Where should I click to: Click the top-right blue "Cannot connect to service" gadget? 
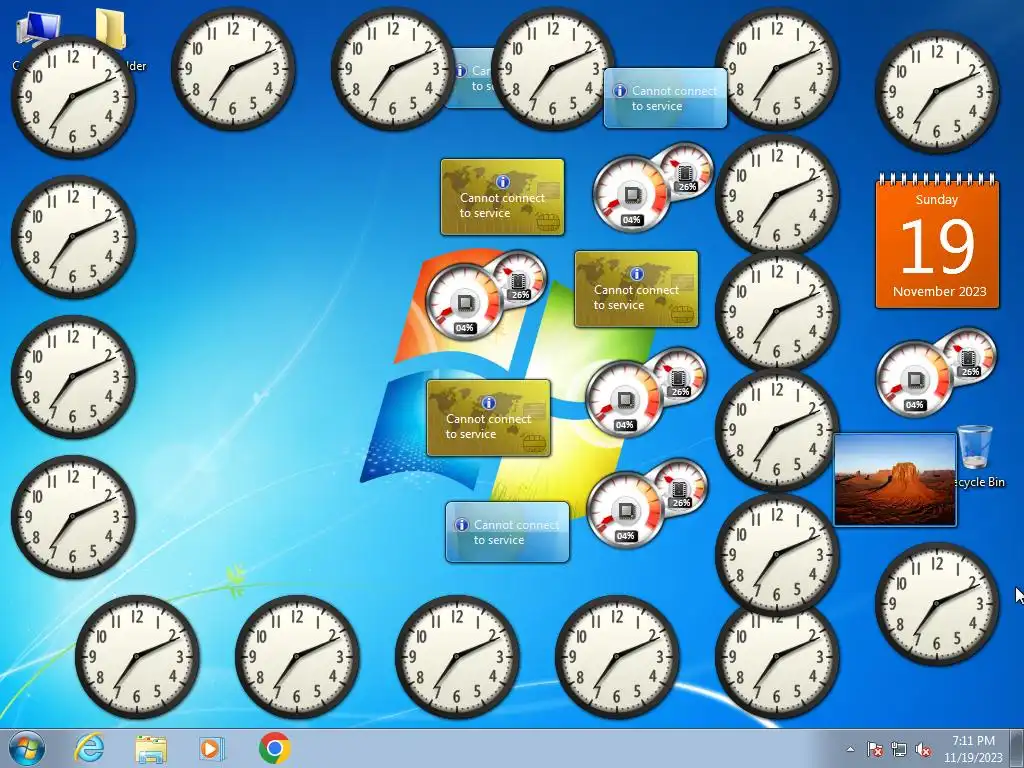point(665,98)
